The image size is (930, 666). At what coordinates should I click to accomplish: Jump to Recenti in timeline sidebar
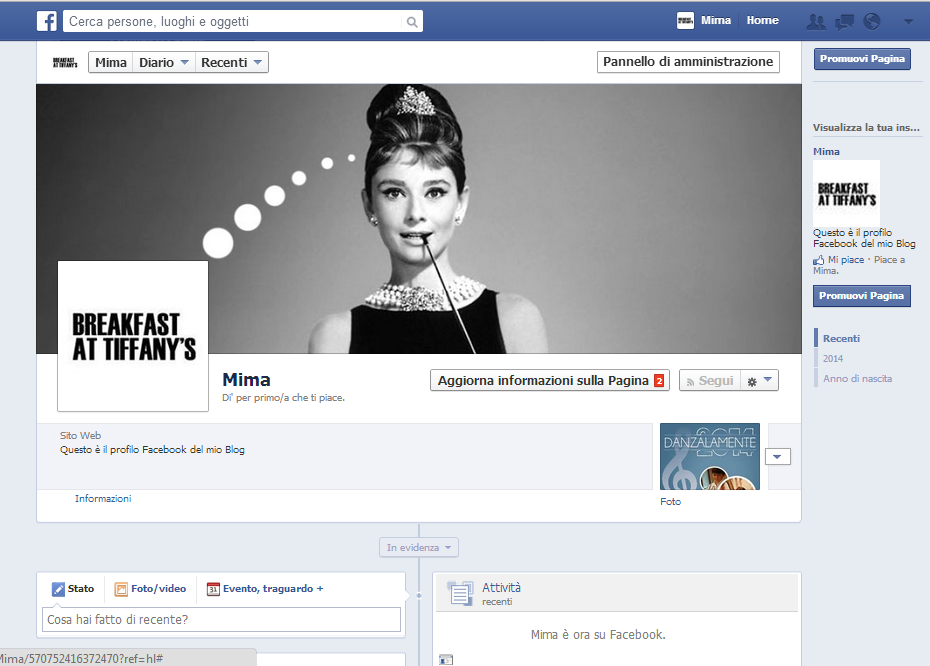point(841,339)
